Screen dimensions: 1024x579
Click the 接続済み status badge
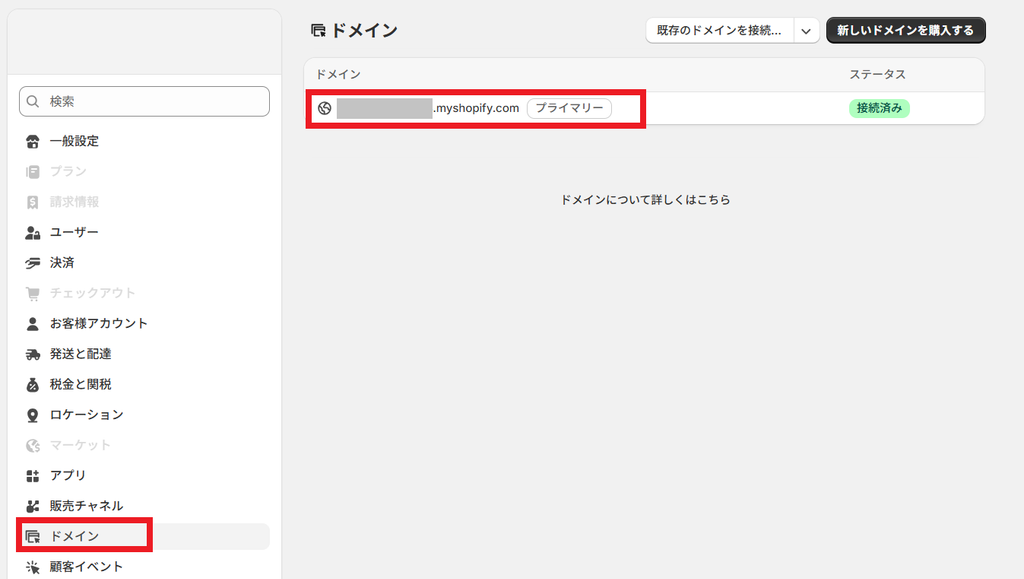pyautogui.click(x=879, y=108)
